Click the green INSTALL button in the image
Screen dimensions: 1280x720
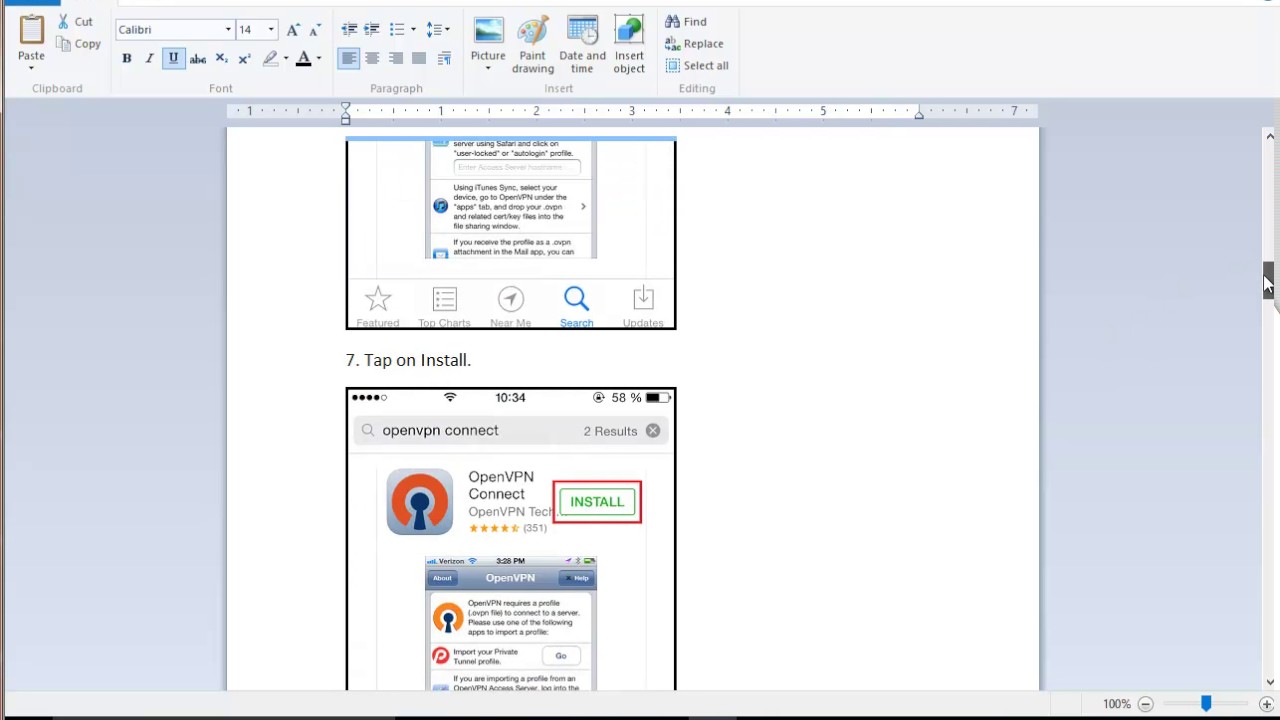click(597, 502)
